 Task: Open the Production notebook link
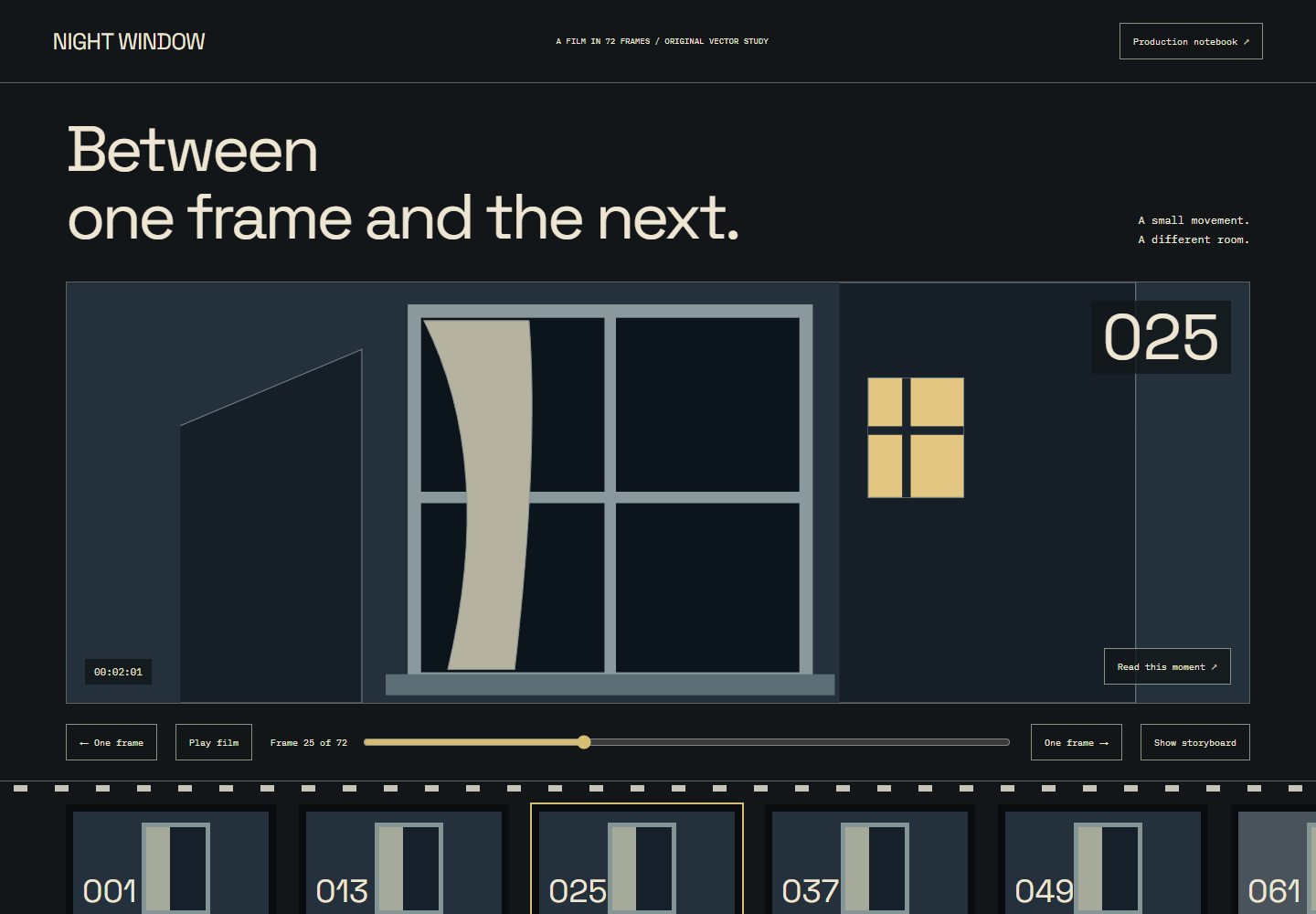tap(1191, 41)
